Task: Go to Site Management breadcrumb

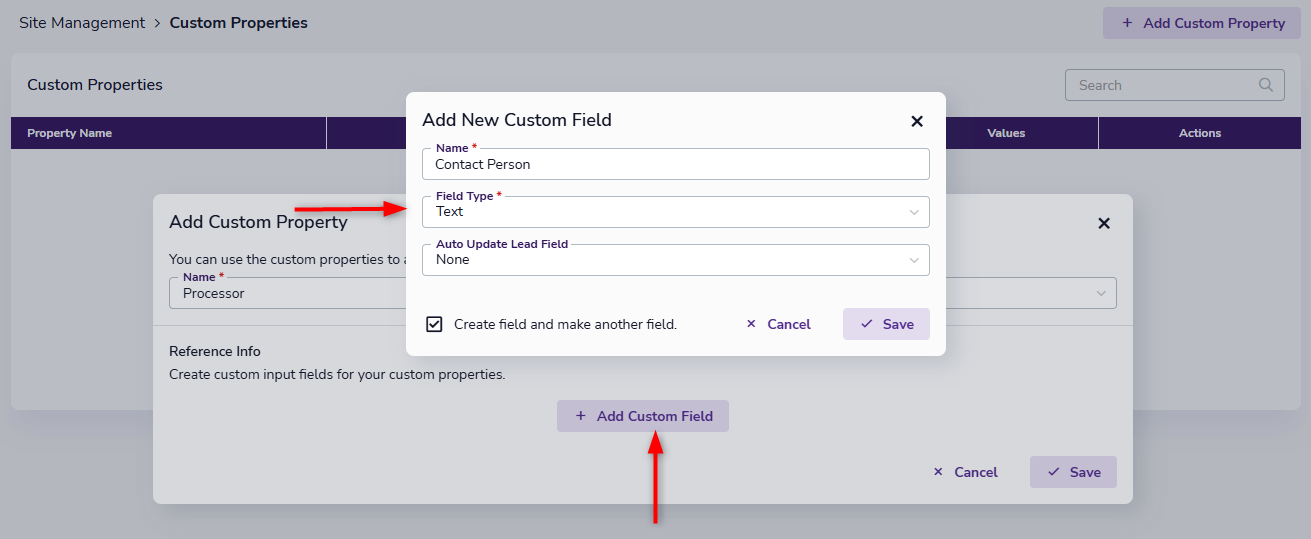Action: coord(82,22)
